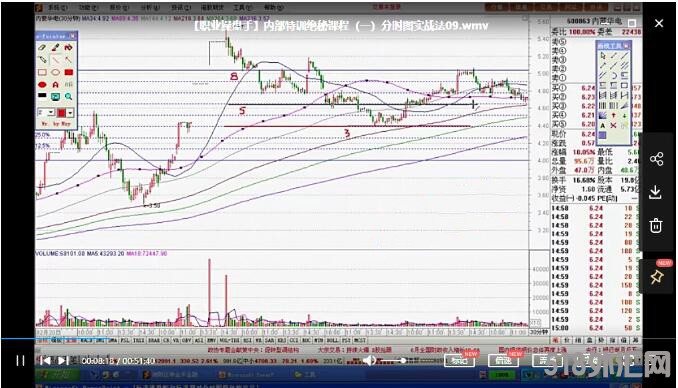Select the hollow rectangle tool

[x=42, y=72]
